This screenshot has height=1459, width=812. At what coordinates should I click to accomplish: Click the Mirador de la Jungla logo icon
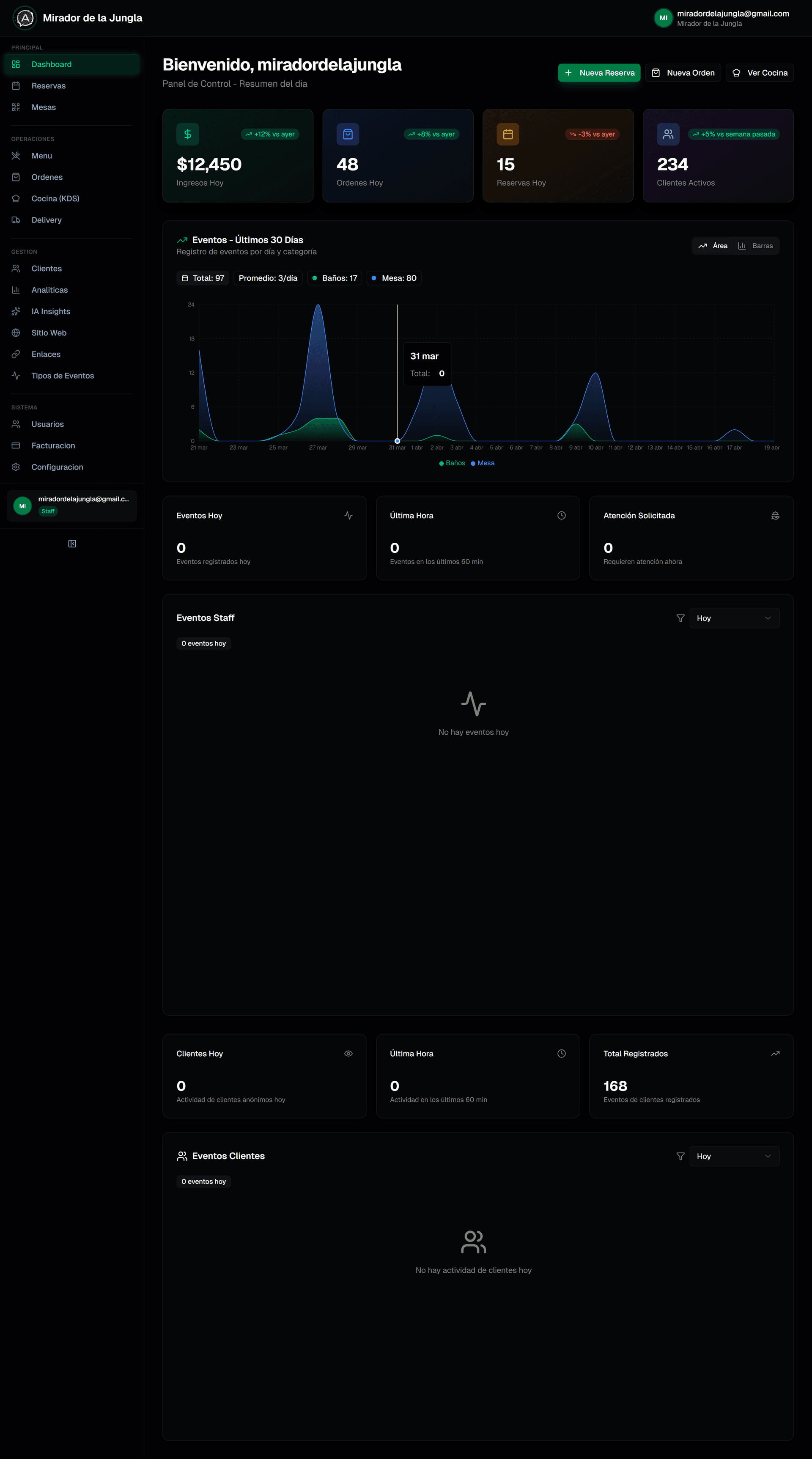(25, 18)
